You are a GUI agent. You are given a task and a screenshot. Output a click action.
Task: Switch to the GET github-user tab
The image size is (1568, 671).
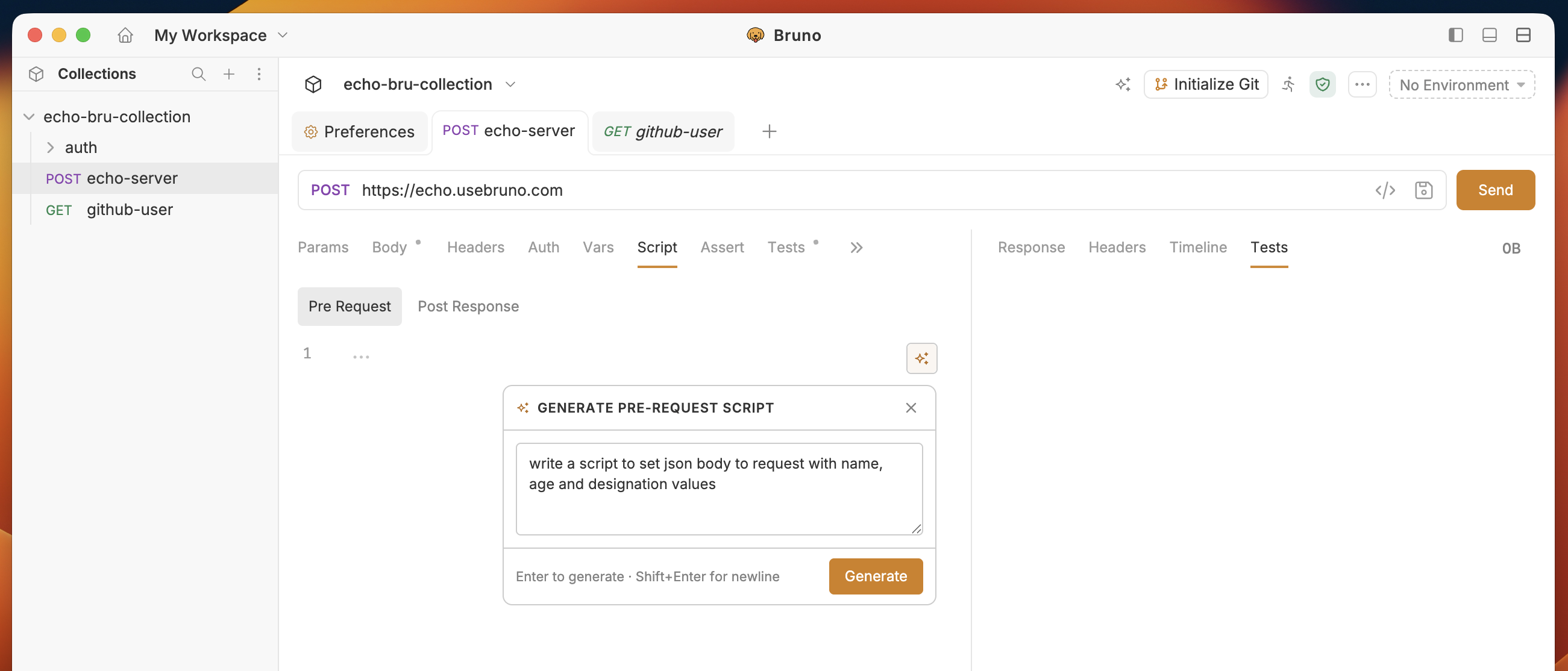[x=663, y=131]
